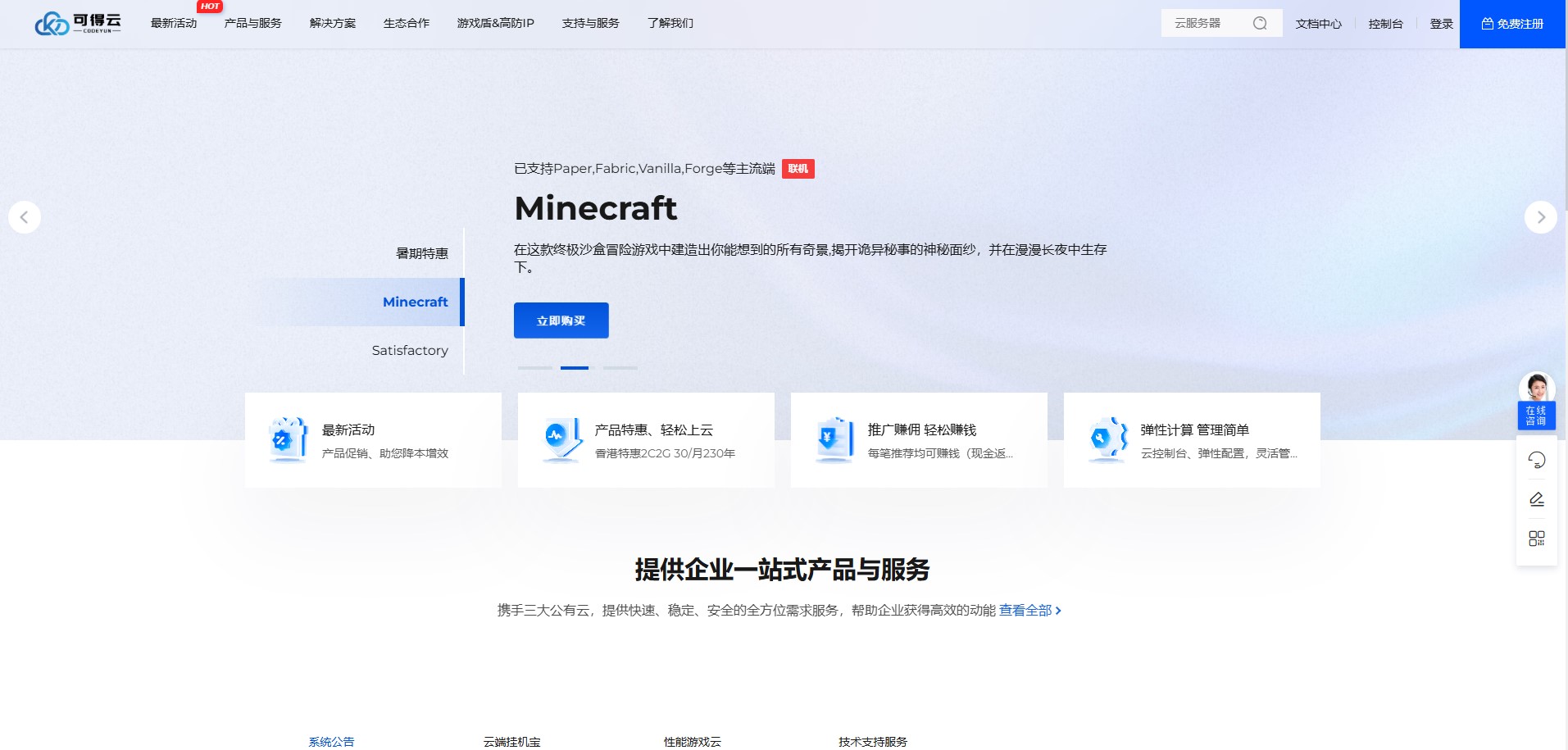Open 了解我们 menu

(670, 24)
